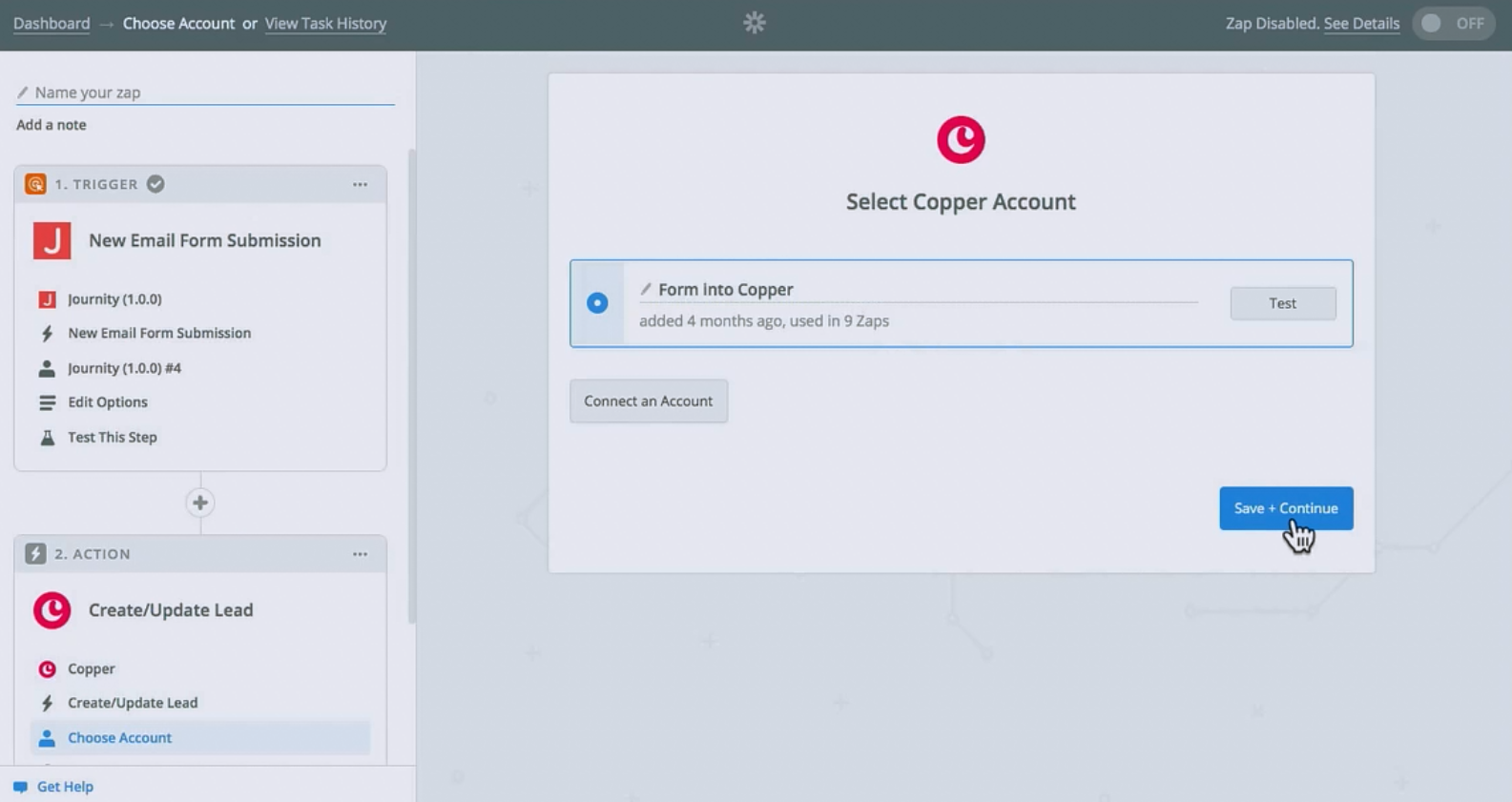Click Connect an Account button
Image resolution: width=1512 pixels, height=802 pixels.
tap(649, 401)
